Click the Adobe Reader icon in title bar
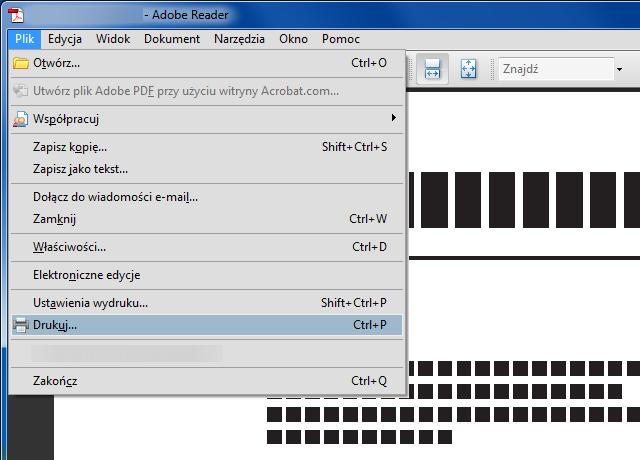The height and width of the screenshot is (460, 640). [x=16, y=15]
